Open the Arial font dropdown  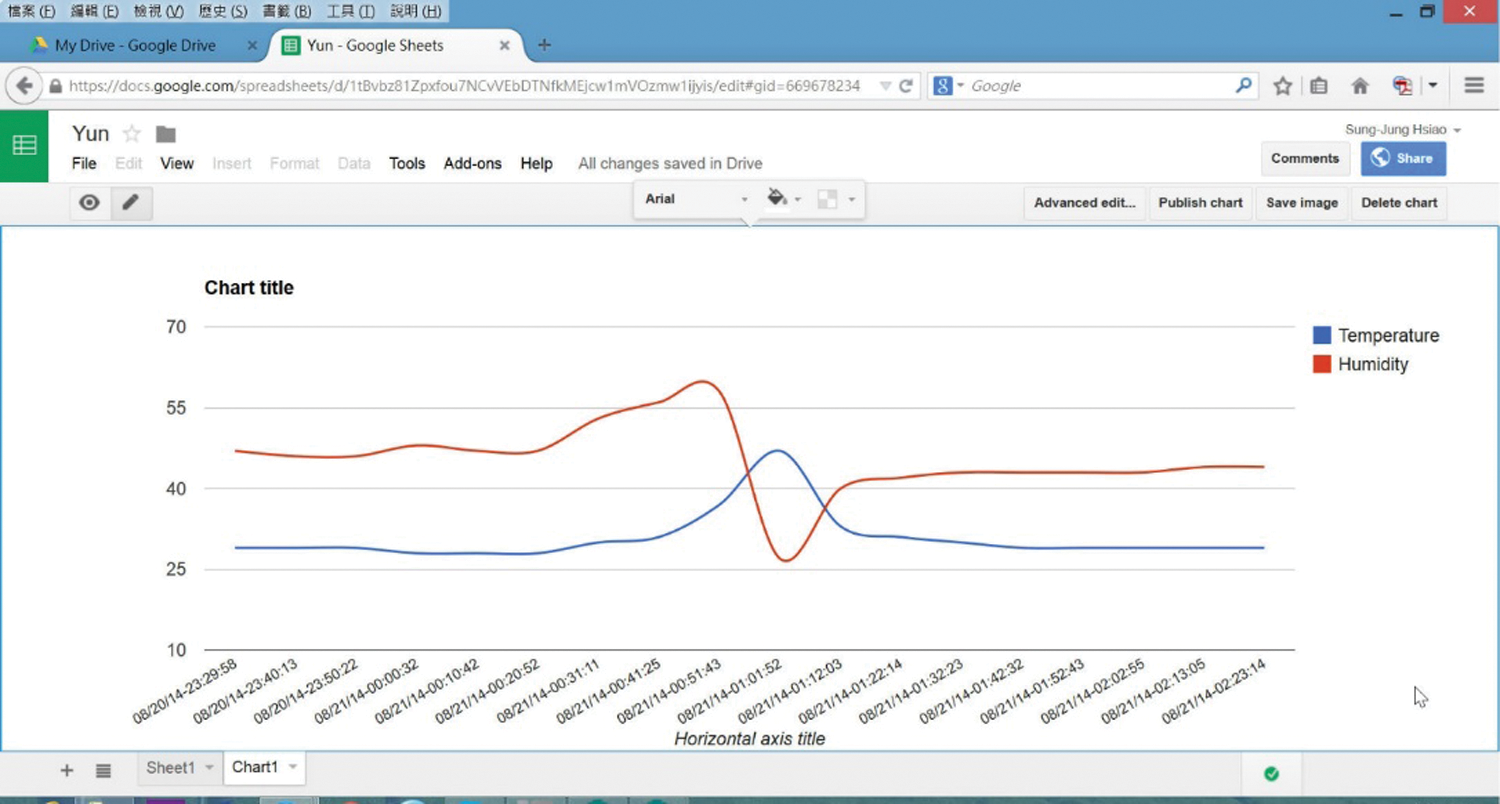[696, 199]
